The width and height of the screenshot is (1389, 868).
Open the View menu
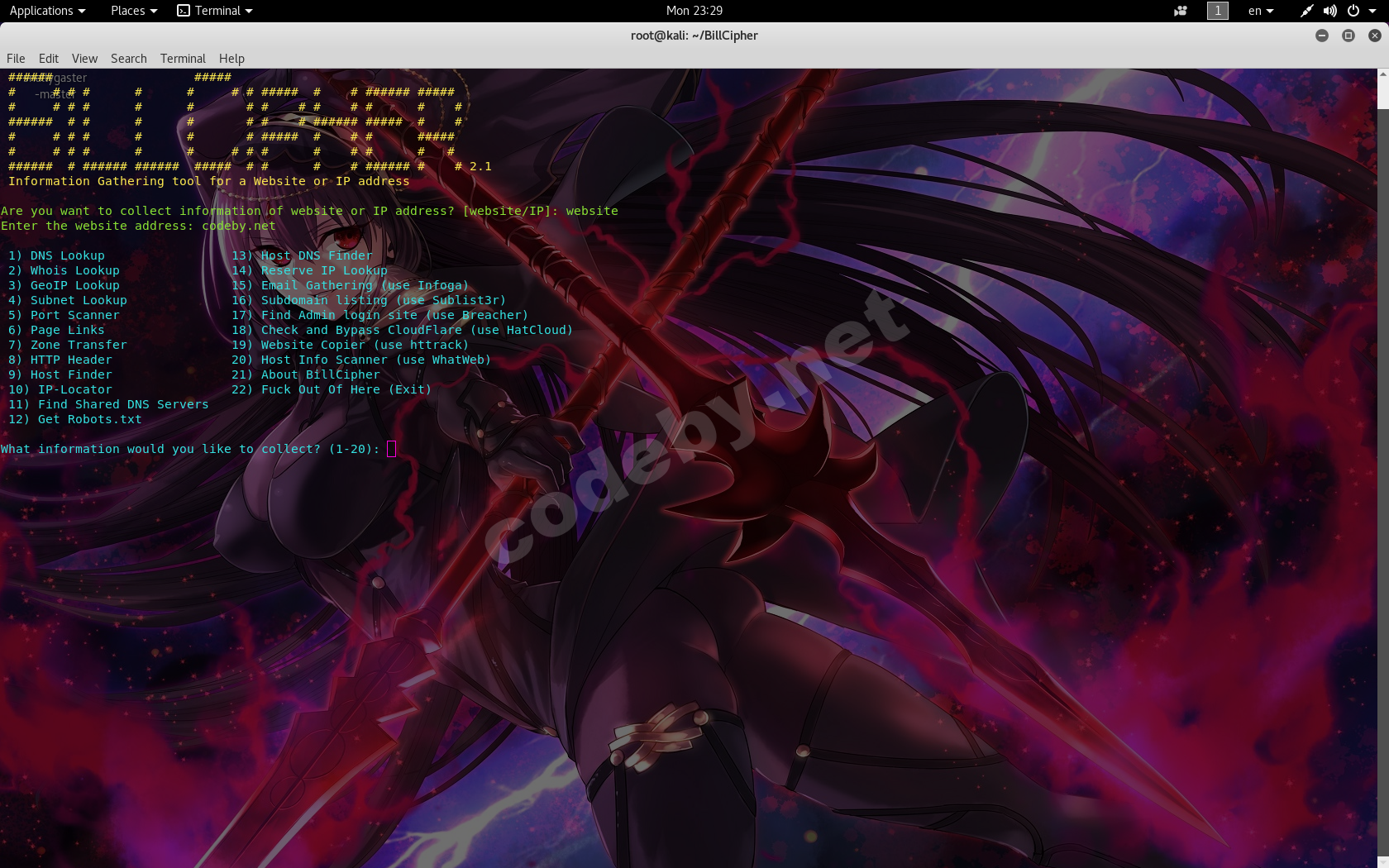84,59
